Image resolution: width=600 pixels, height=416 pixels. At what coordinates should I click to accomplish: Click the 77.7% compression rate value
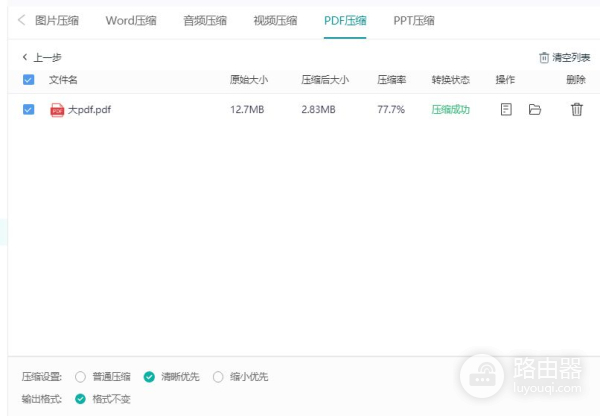(391, 110)
